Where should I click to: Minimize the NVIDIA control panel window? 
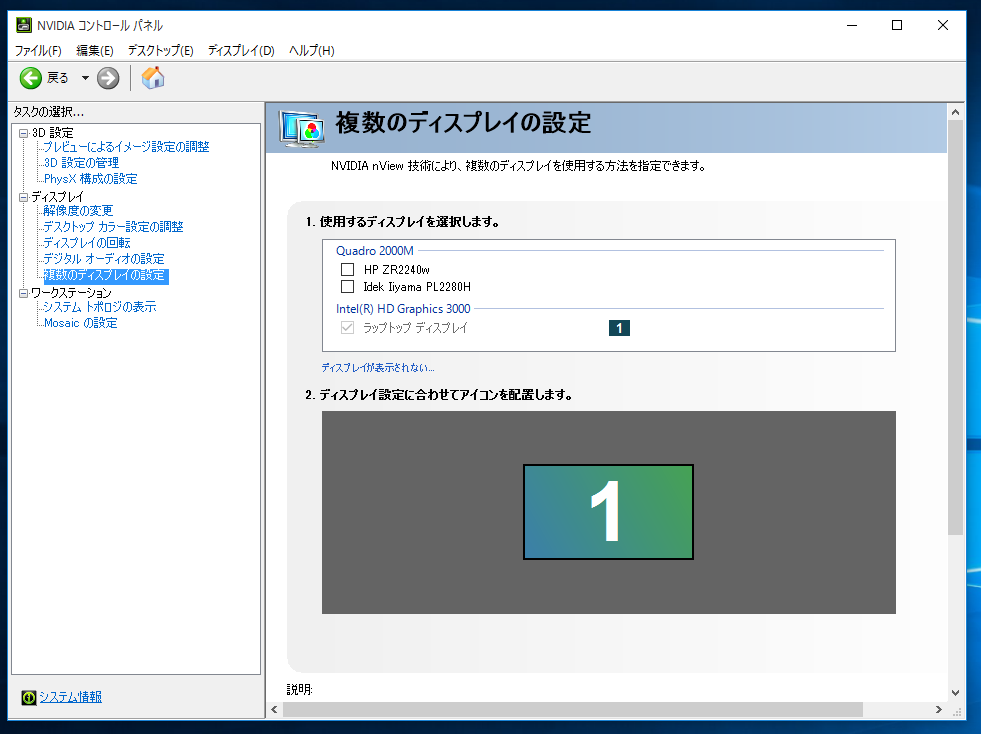pyautogui.click(x=851, y=25)
